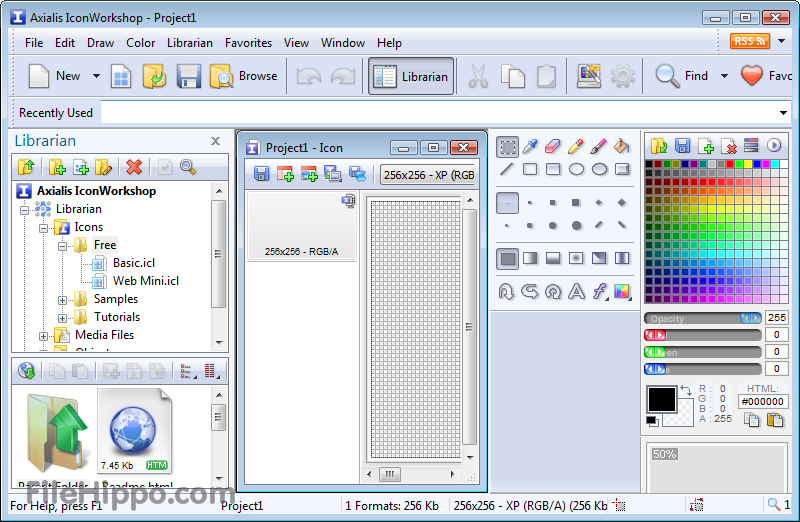Click the Opacity slider bar
The width and height of the screenshot is (800, 522).
[703, 318]
